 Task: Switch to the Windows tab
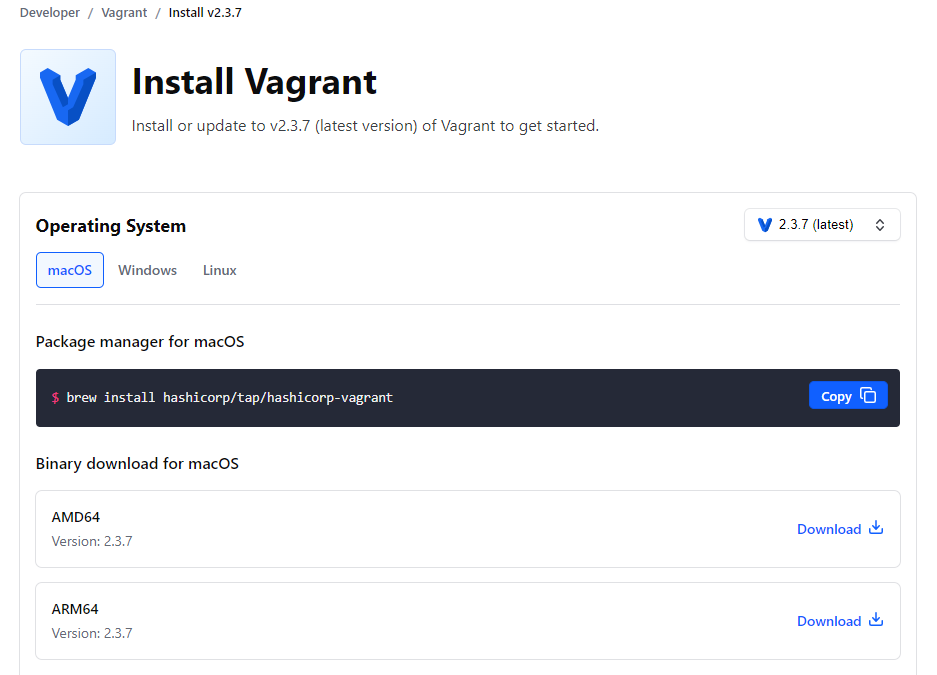coord(147,269)
